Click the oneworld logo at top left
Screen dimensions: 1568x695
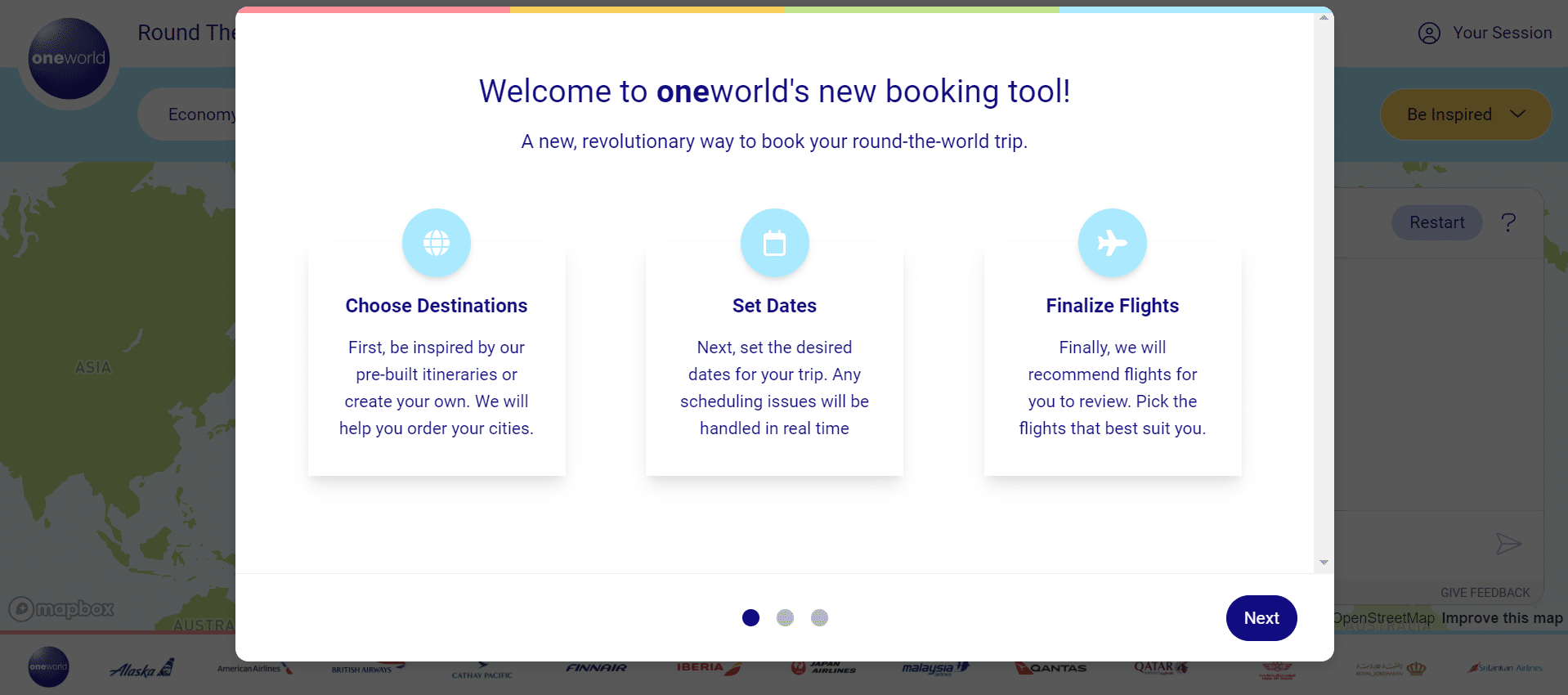69,59
